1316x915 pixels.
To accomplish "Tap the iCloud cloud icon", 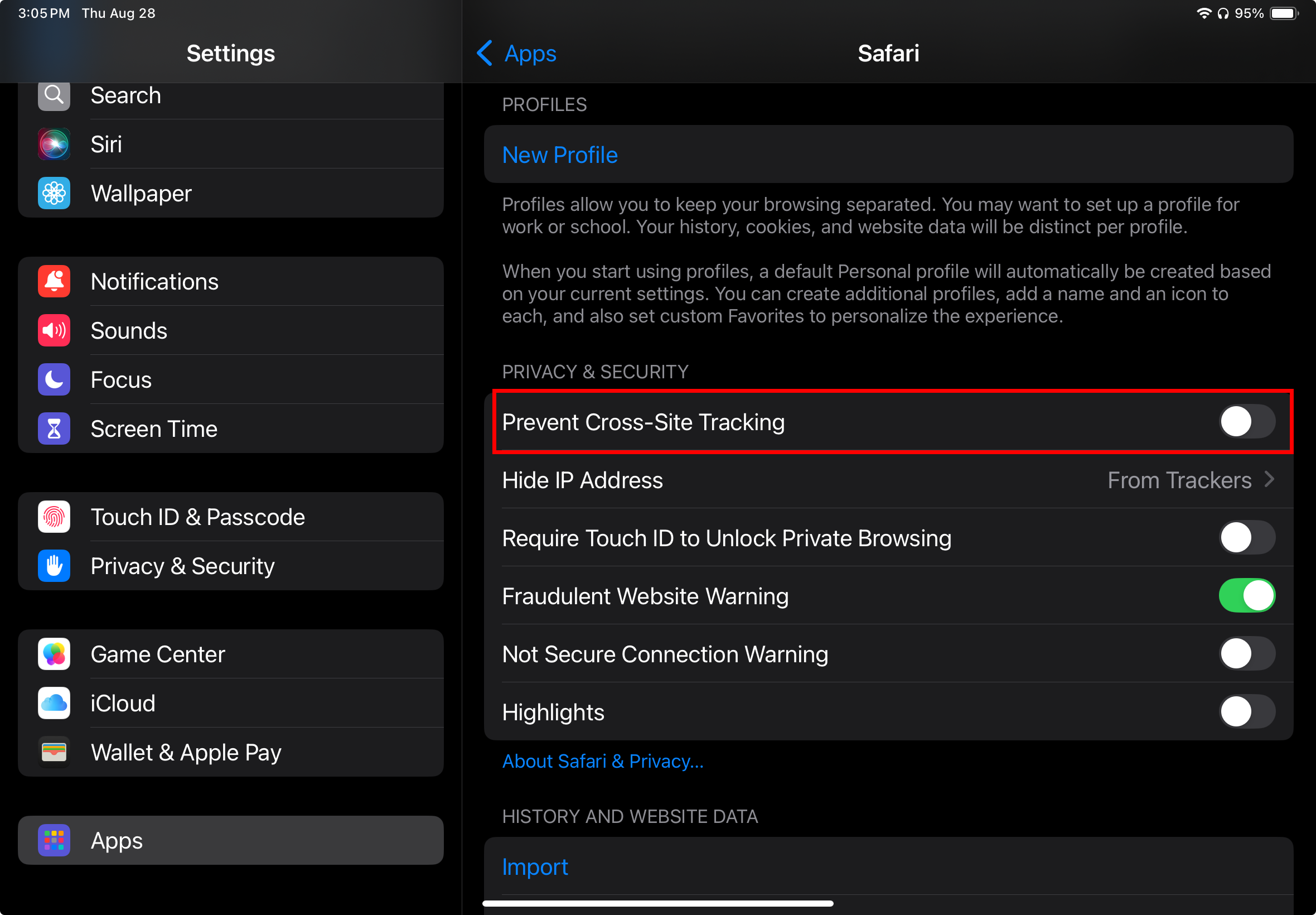I will click(54, 704).
